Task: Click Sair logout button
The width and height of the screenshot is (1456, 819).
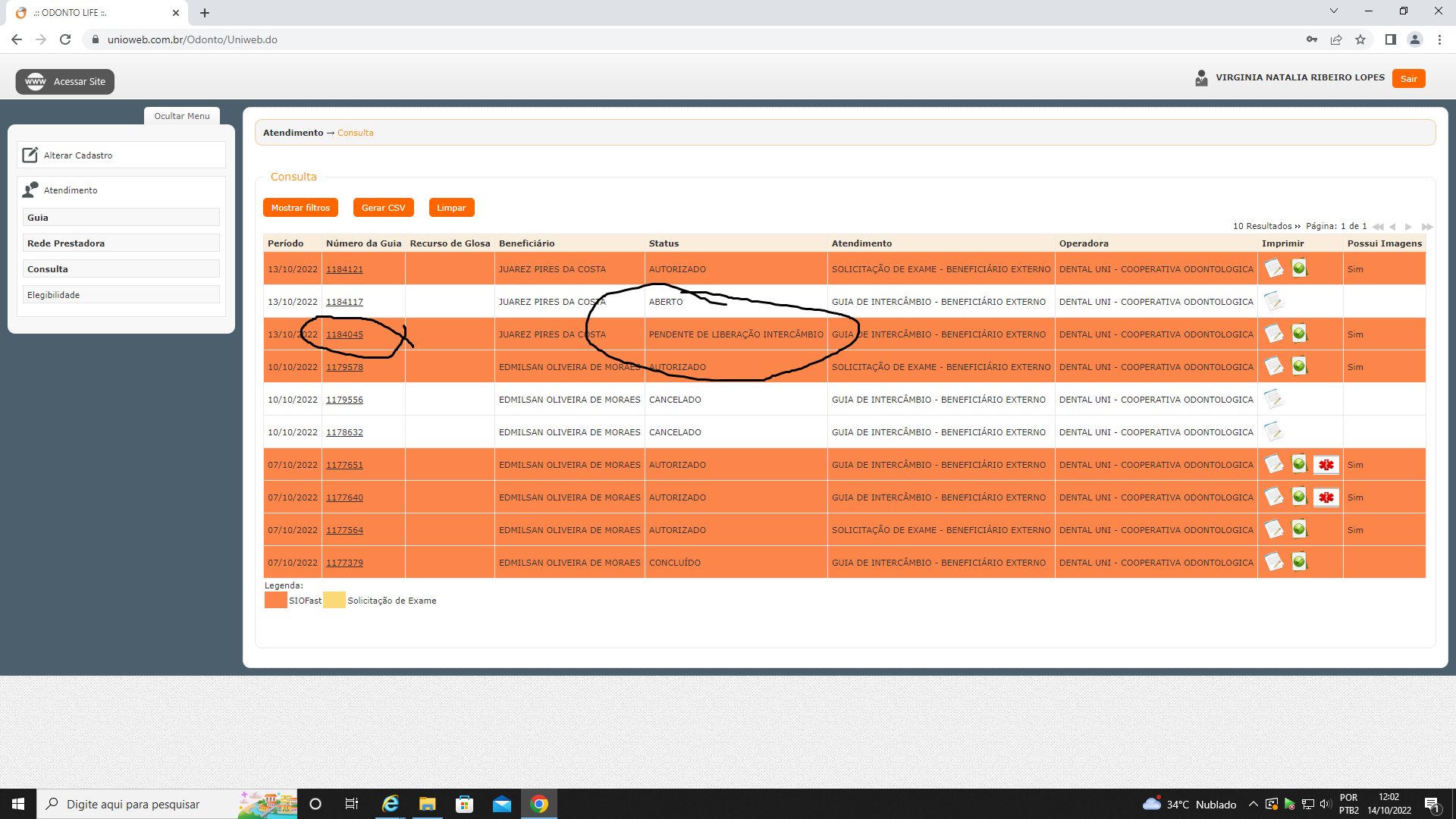Action: 1408,79
